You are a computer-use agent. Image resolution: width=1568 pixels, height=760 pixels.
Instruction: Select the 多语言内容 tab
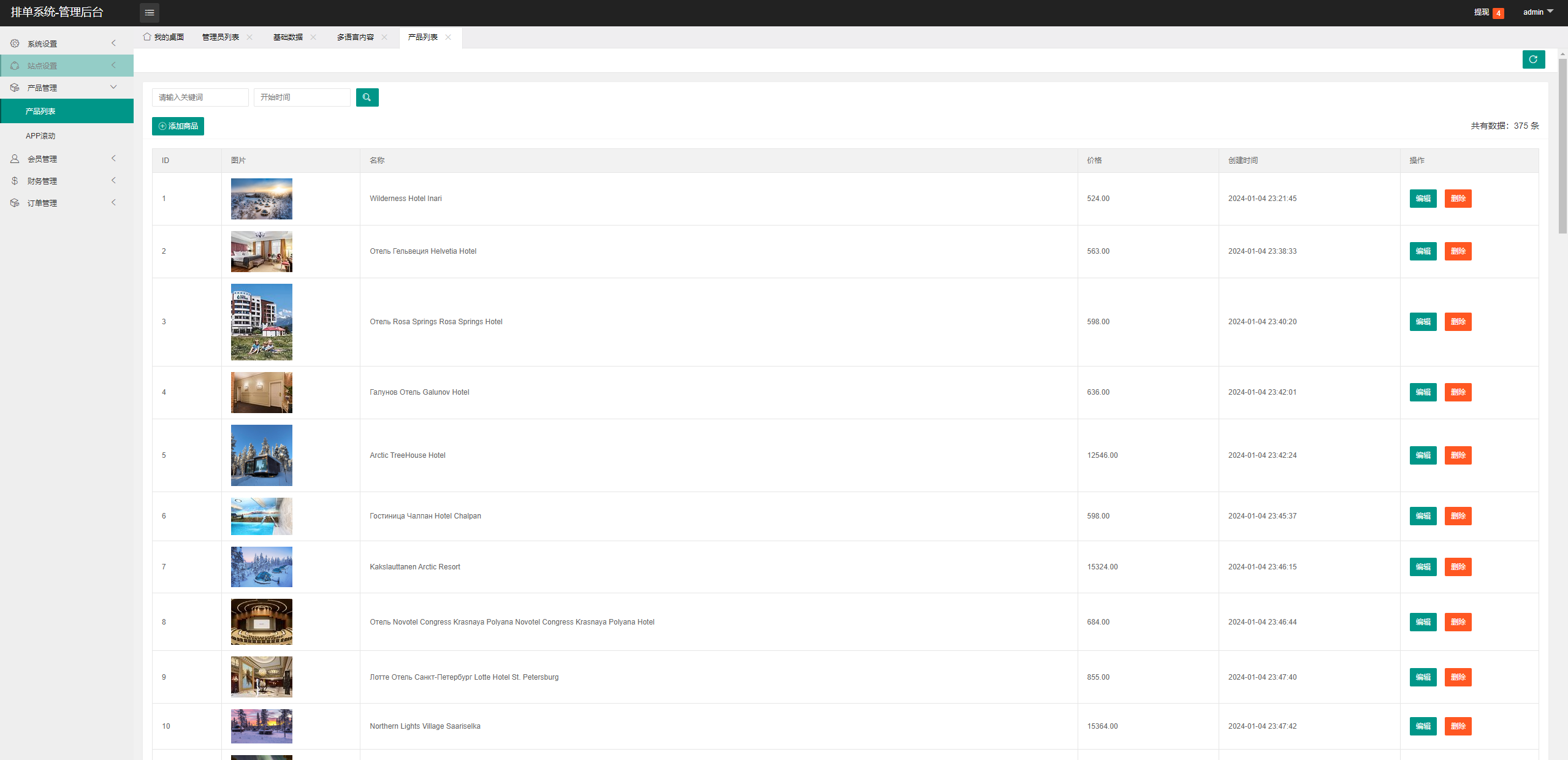pyautogui.click(x=357, y=37)
